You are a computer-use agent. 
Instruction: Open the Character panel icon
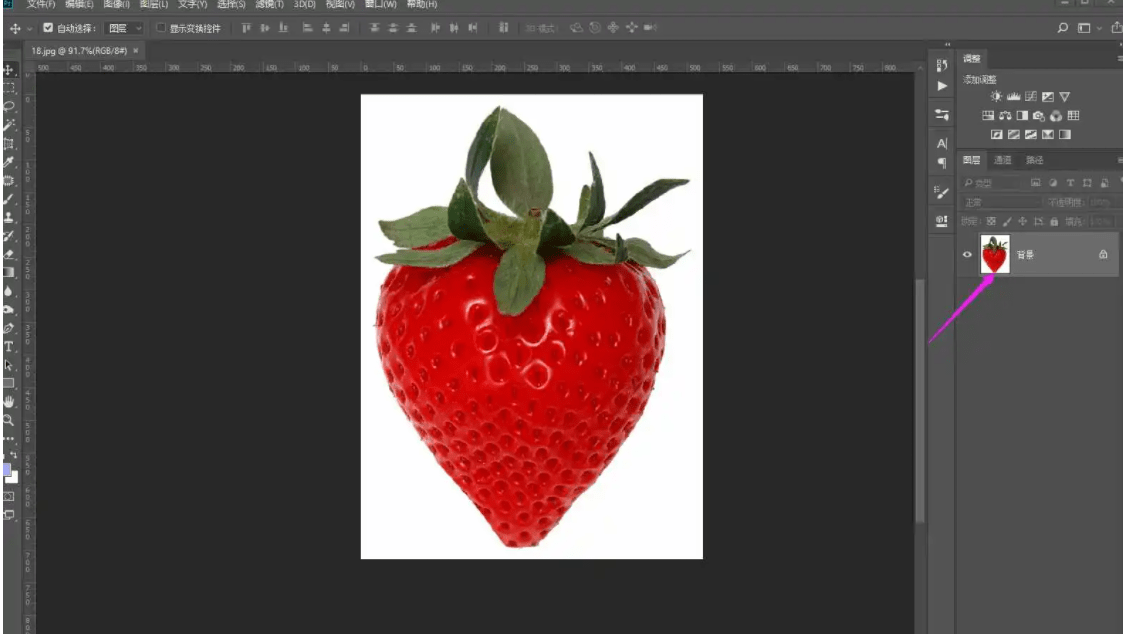pos(942,144)
